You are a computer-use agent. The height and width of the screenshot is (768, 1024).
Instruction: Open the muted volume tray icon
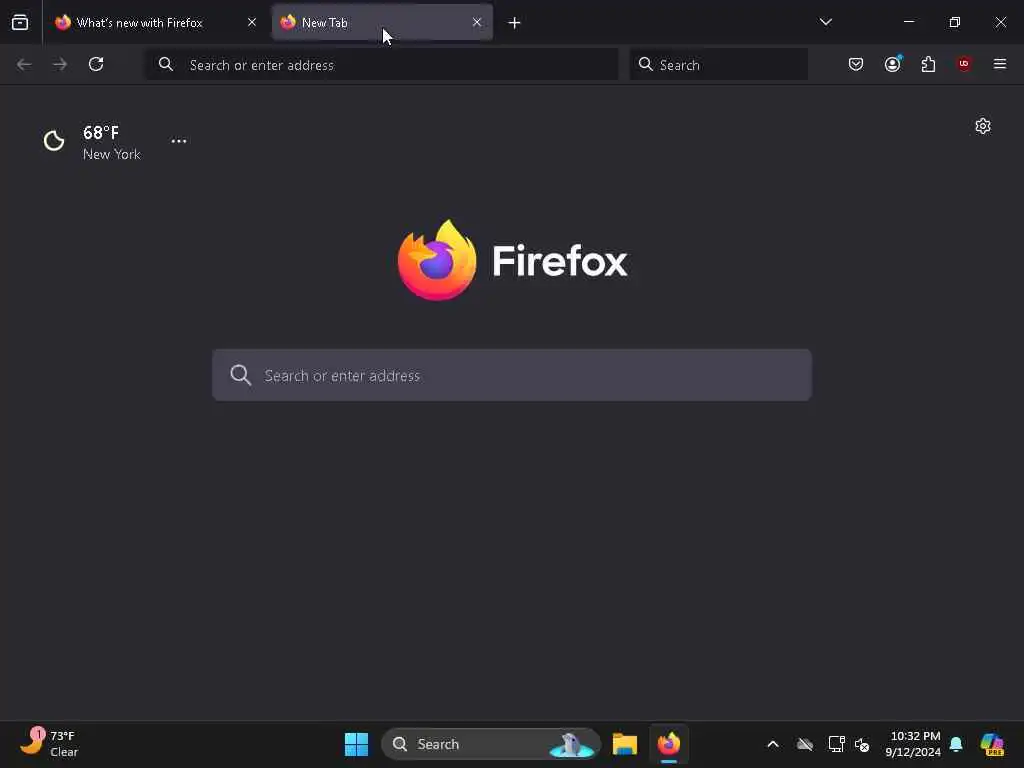[862, 744]
